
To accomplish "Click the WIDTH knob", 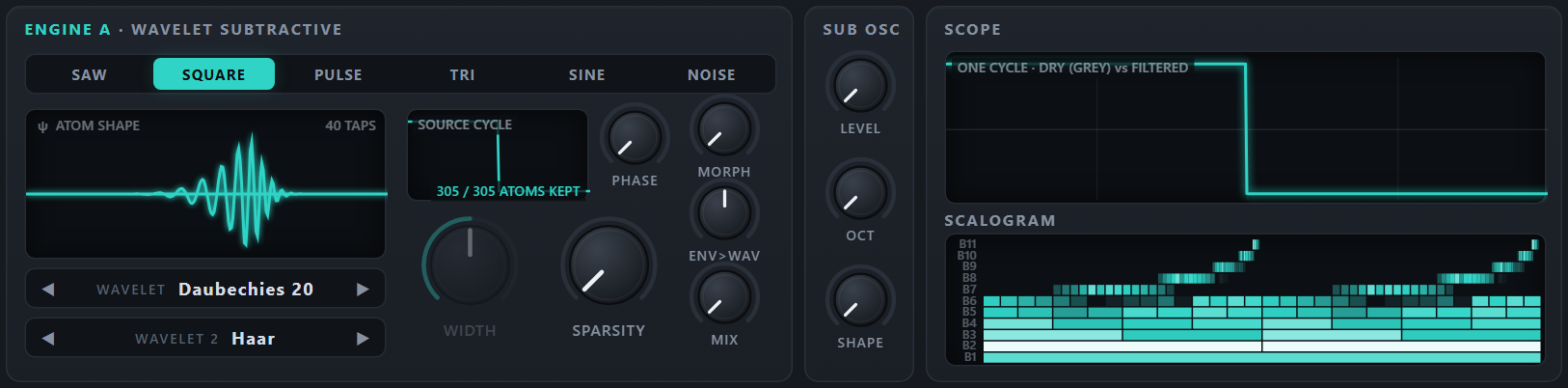I will pos(470,264).
